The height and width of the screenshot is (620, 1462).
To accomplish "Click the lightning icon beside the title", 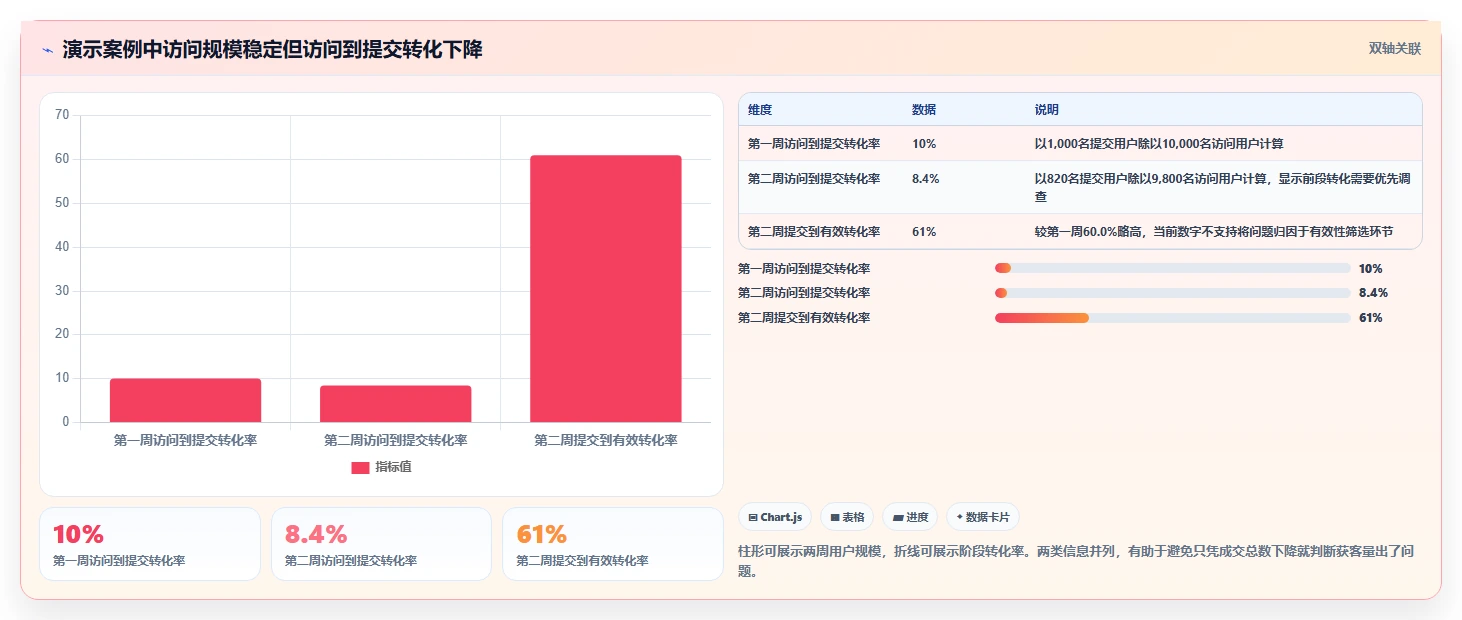I will point(48,50).
